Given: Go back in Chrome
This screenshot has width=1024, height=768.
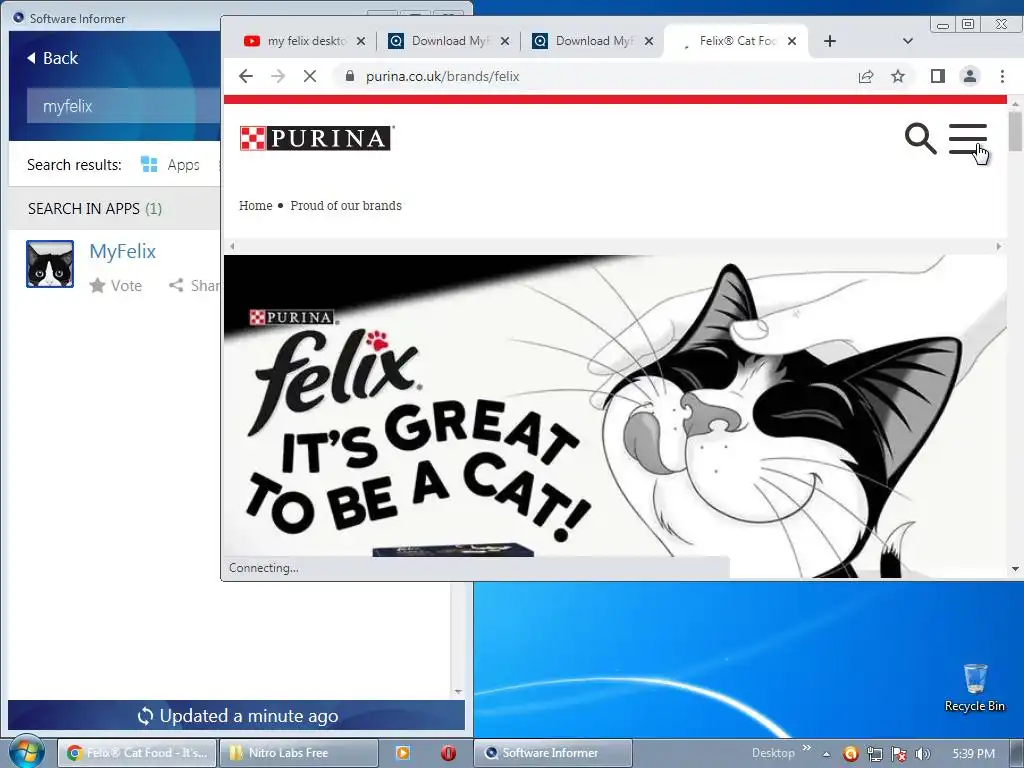Looking at the screenshot, I should [x=246, y=76].
